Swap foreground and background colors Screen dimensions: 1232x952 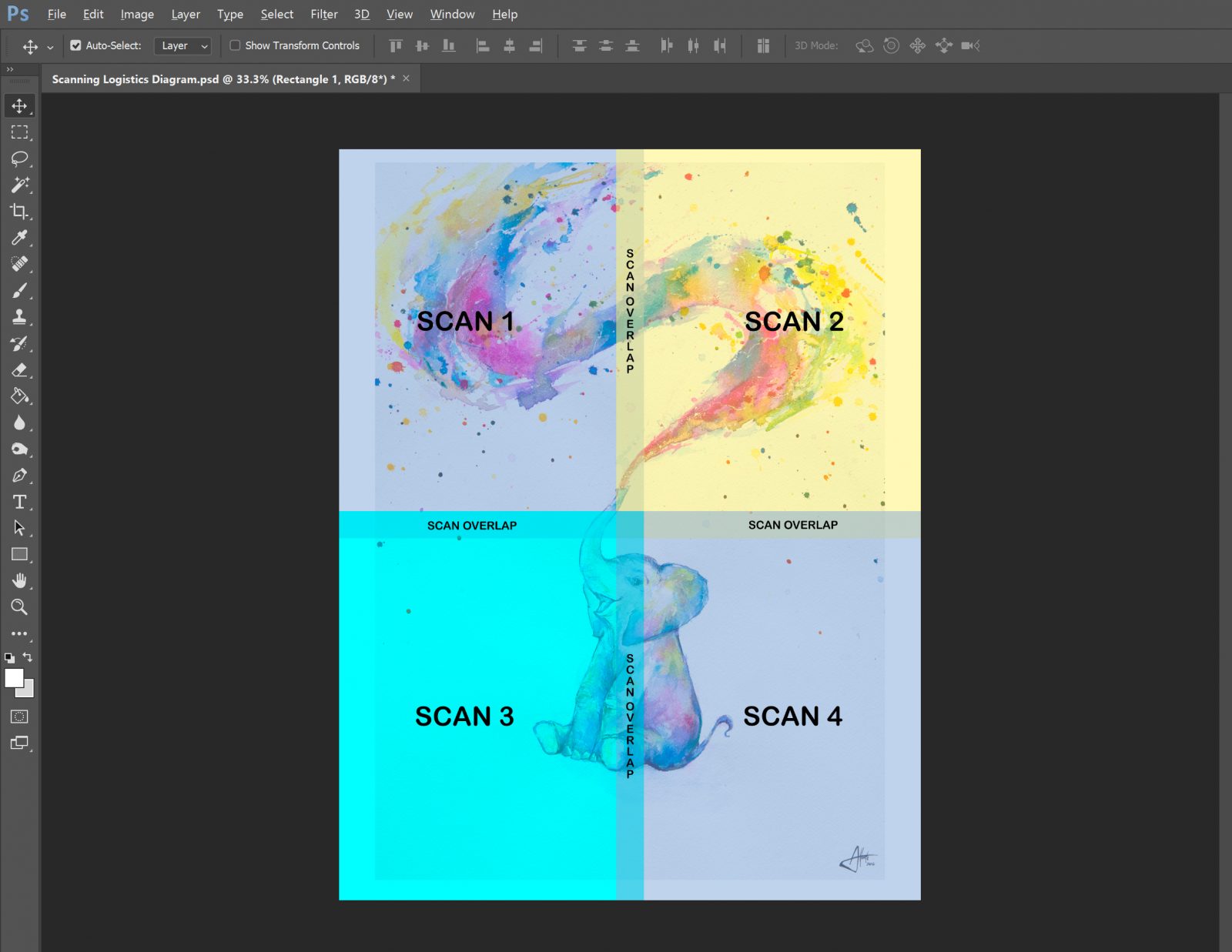tap(28, 657)
